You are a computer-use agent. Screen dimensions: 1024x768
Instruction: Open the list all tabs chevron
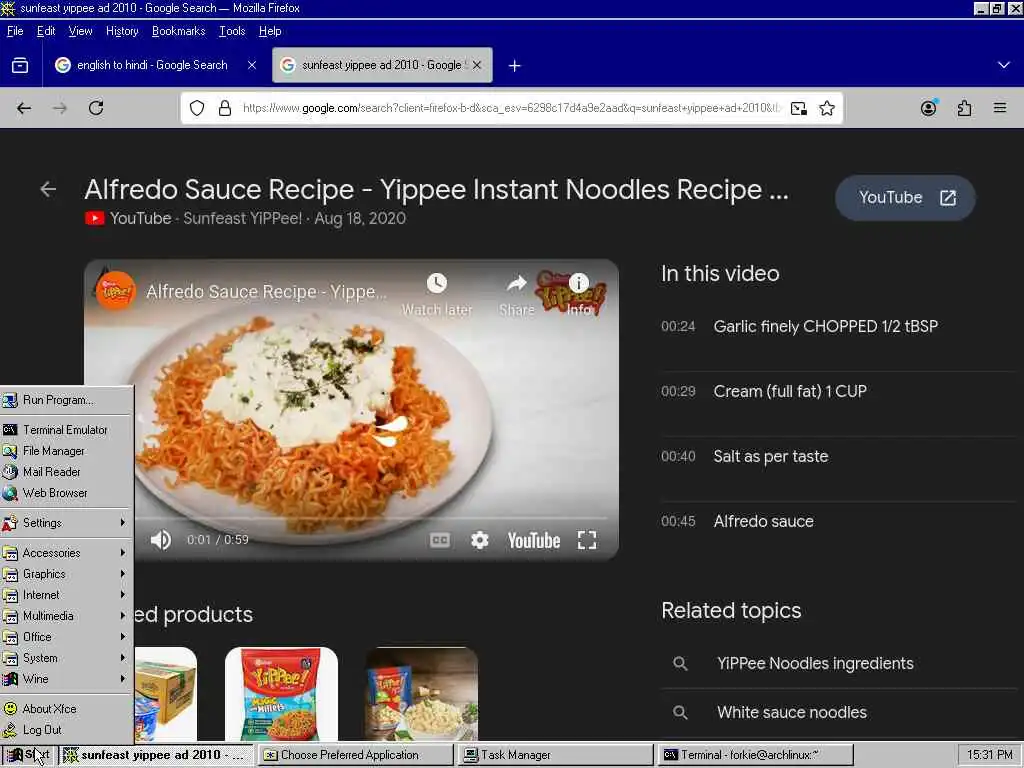point(1004,65)
